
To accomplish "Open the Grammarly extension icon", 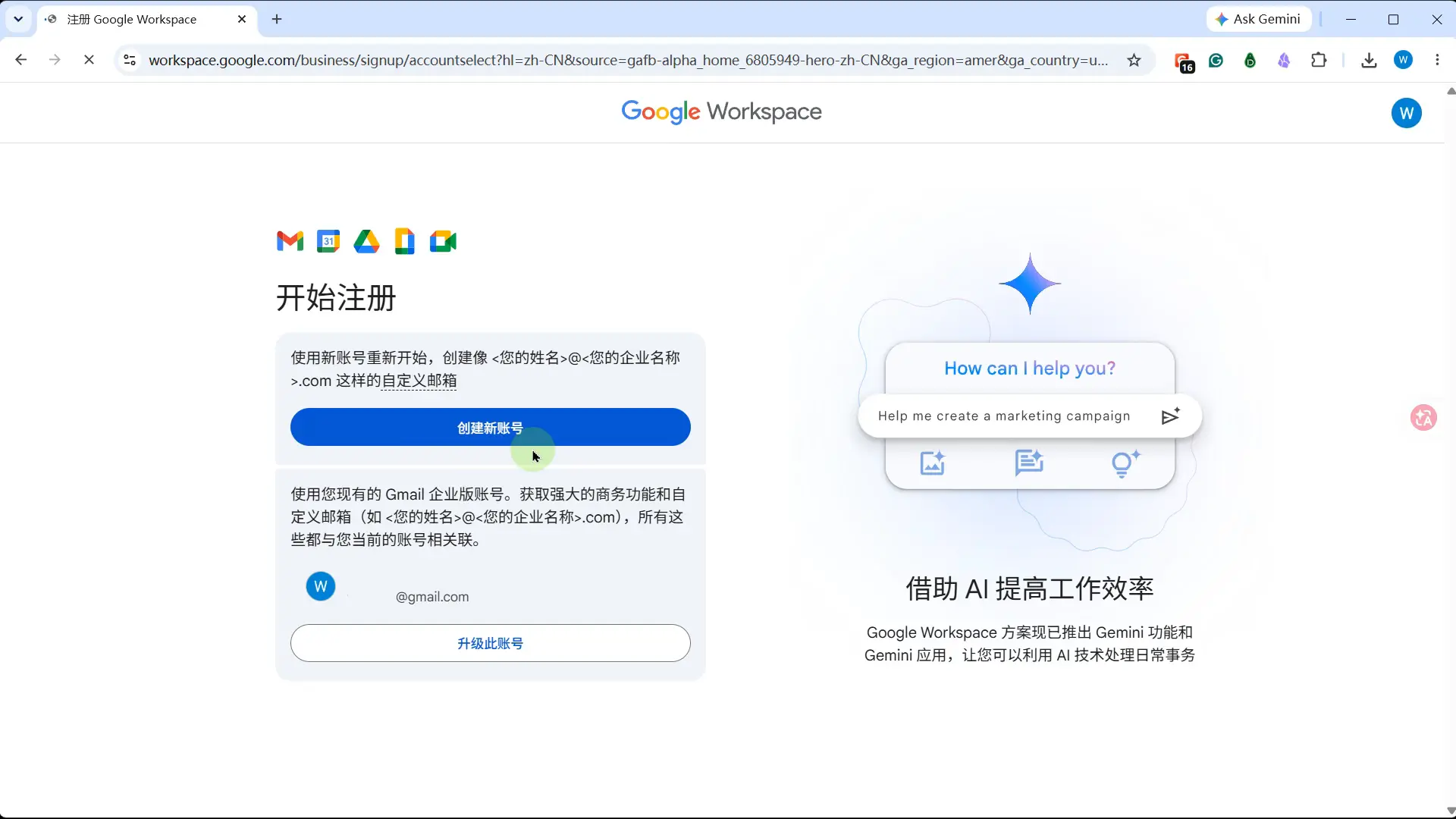I will pos(1216,61).
